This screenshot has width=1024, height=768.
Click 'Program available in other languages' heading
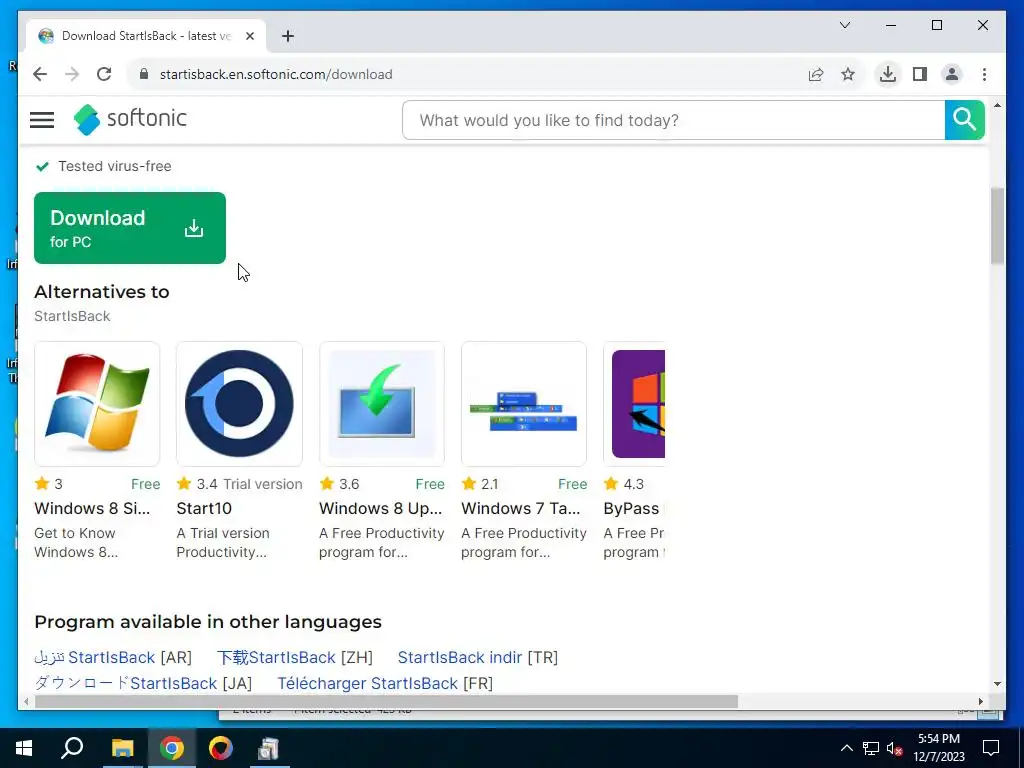tap(208, 622)
